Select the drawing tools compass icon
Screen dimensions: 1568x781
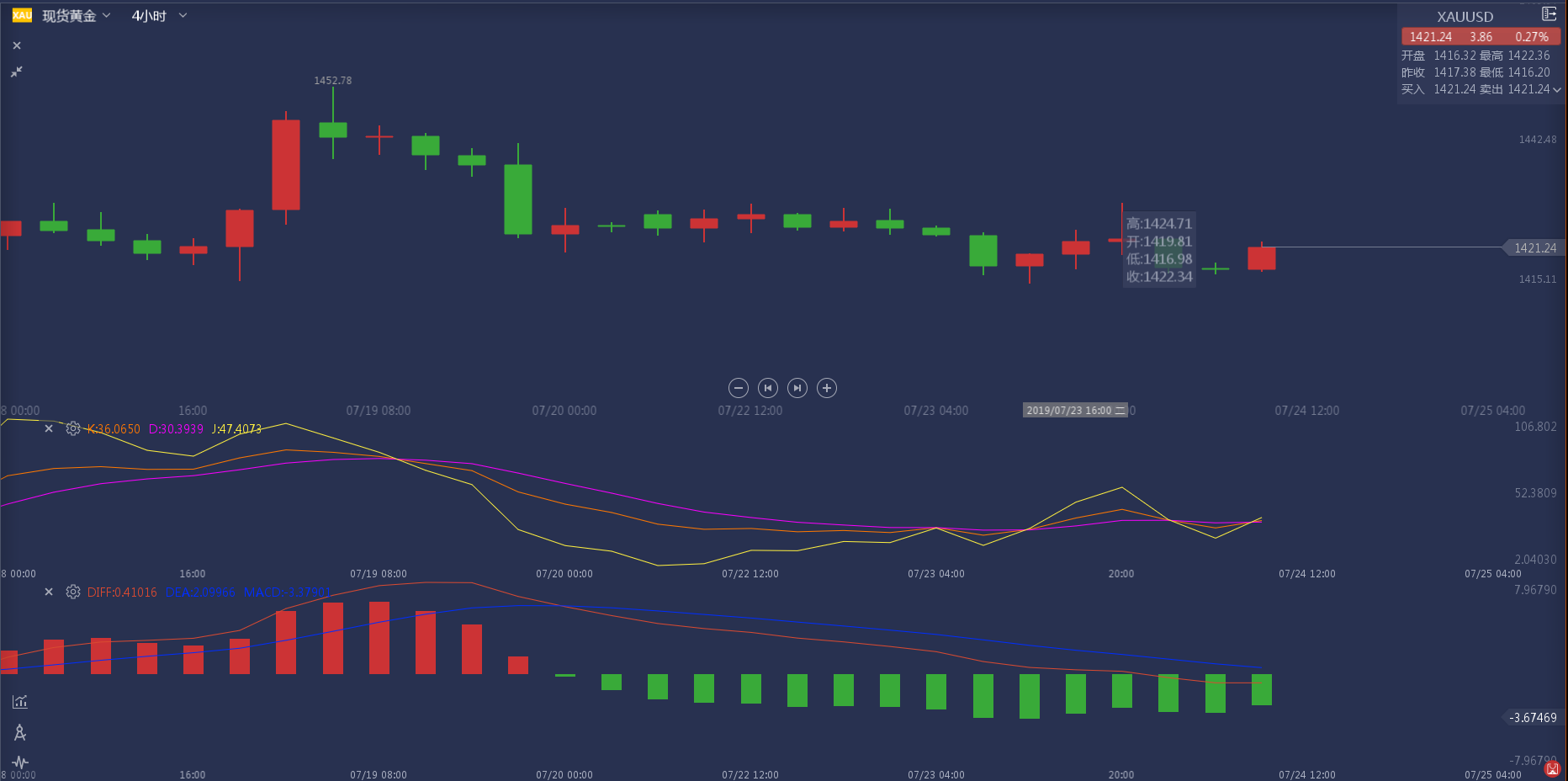(20, 733)
